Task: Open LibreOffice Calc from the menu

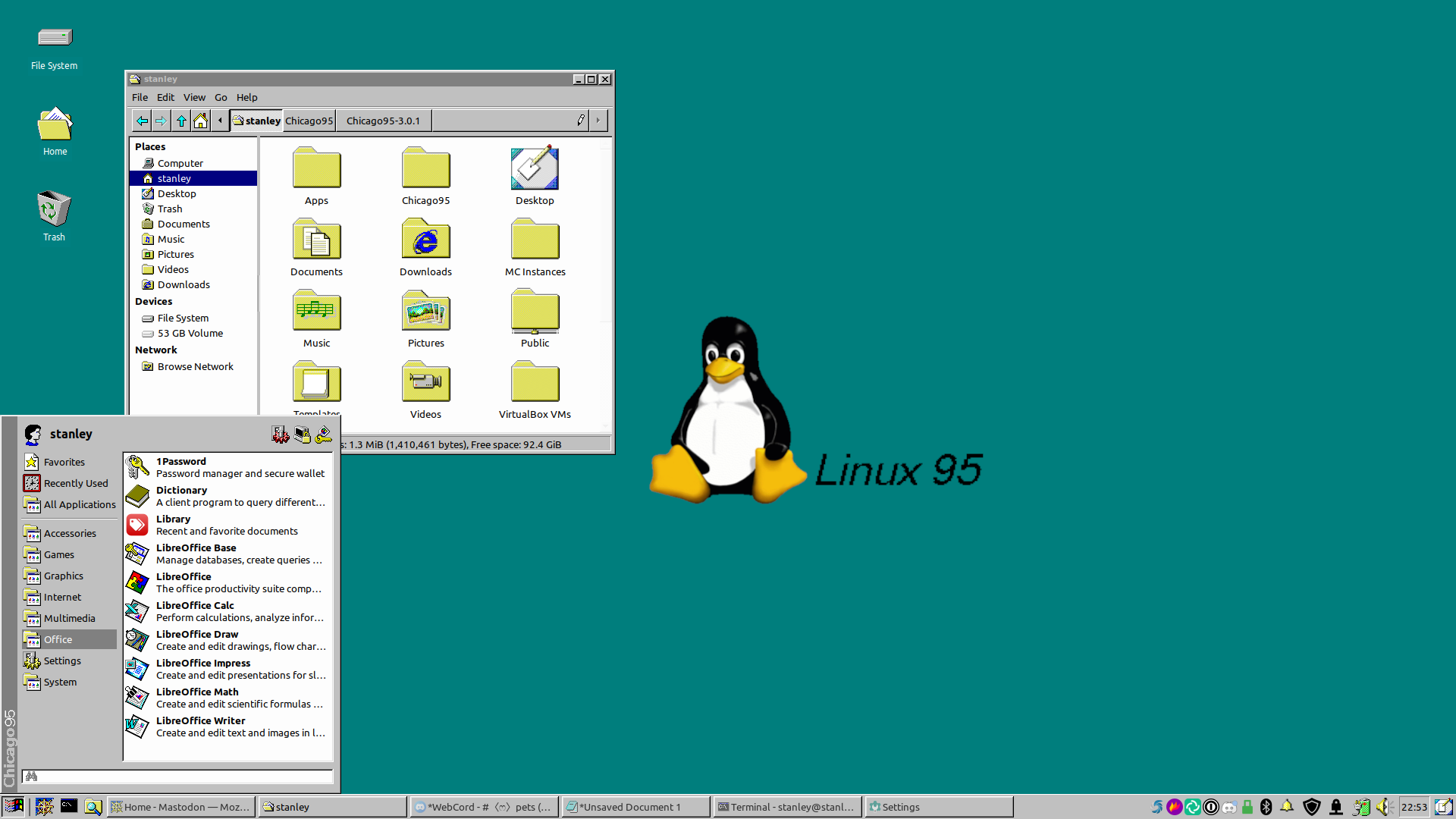Action: click(x=227, y=611)
